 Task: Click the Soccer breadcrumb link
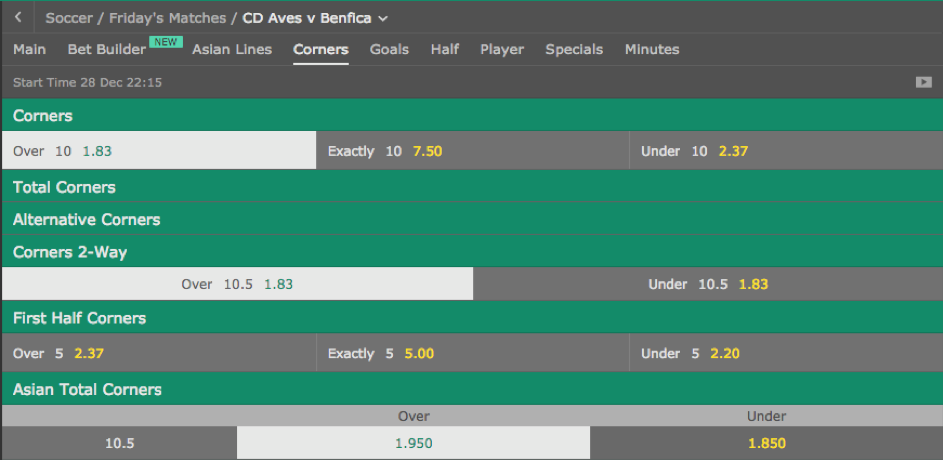coord(71,18)
